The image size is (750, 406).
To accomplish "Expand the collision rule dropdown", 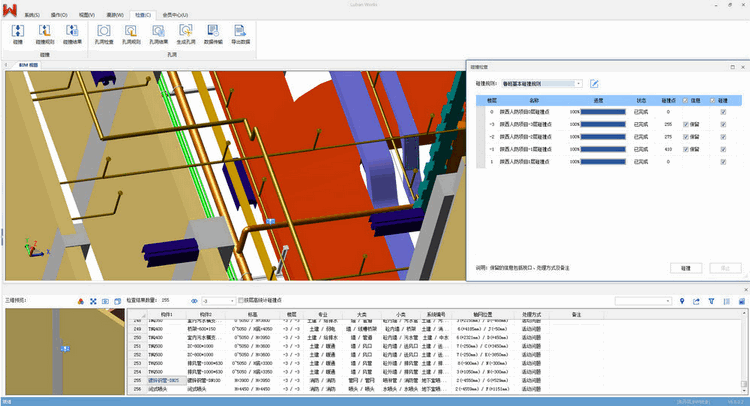I will pyautogui.click(x=577, y=83).
